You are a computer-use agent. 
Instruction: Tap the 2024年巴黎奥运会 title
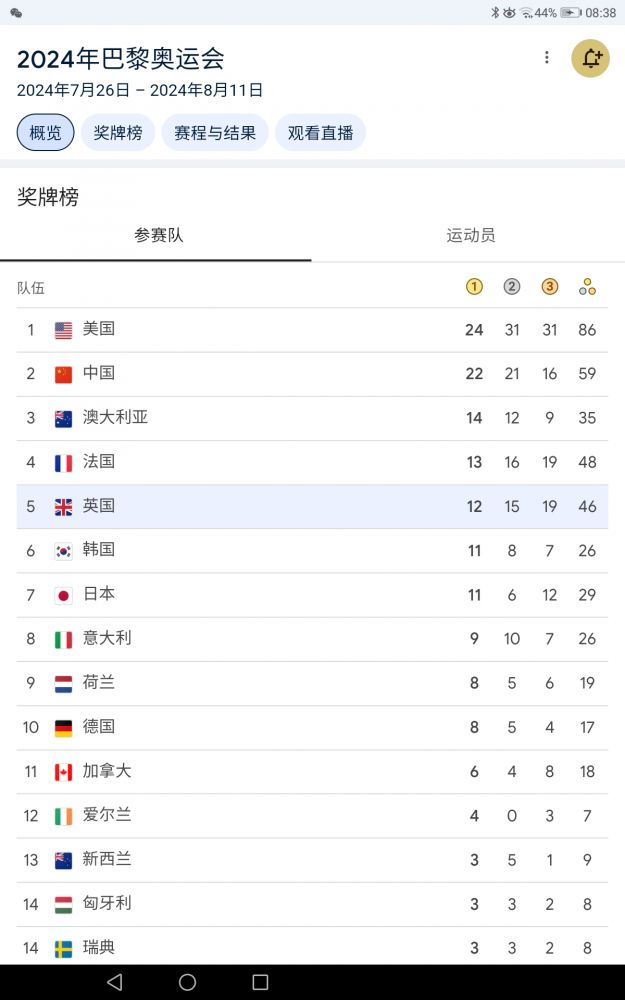click(x=120, y=58)
